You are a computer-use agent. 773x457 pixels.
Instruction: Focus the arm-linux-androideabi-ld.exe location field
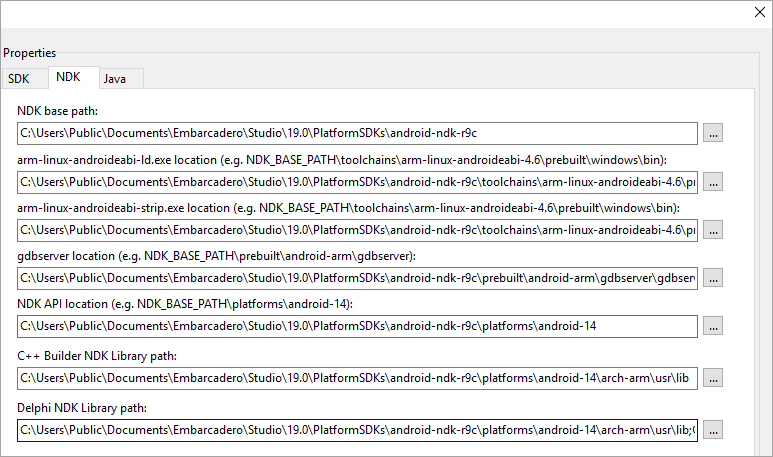pyautogui.click(x=356, y=182)
